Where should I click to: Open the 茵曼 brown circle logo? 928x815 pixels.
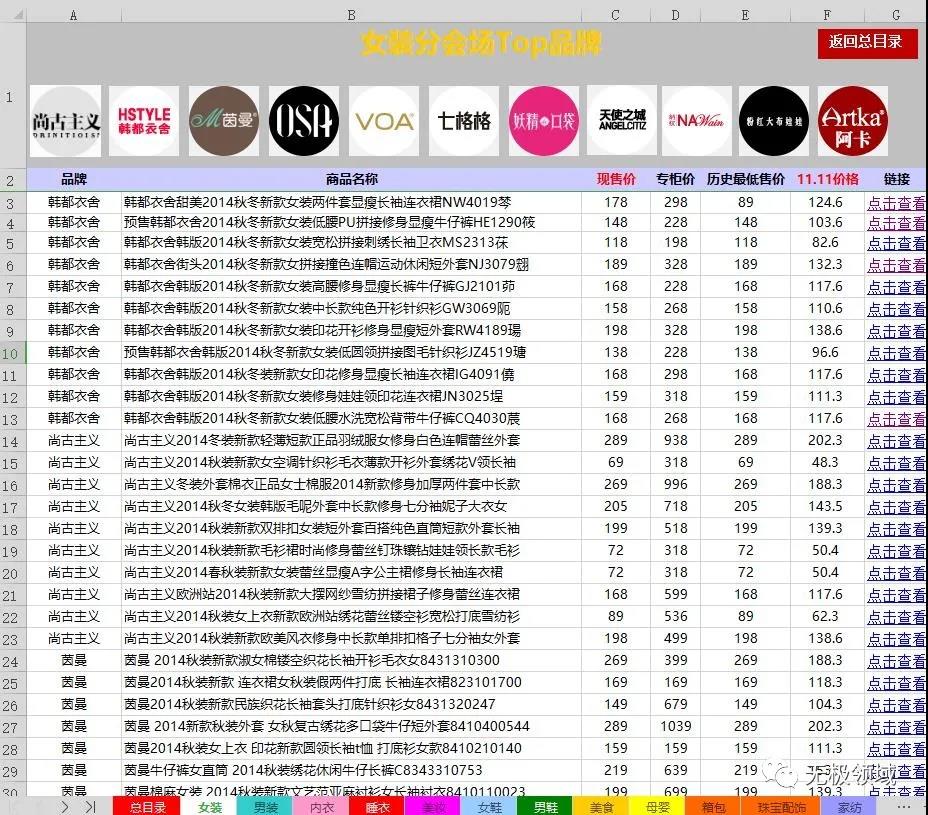coord(224,121)
